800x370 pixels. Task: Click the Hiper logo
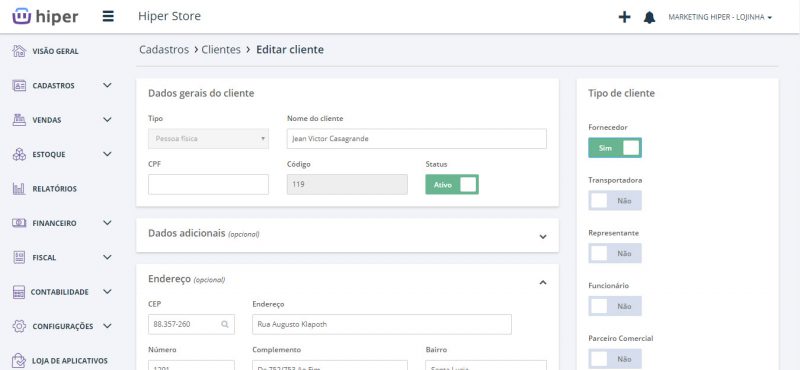45,16
